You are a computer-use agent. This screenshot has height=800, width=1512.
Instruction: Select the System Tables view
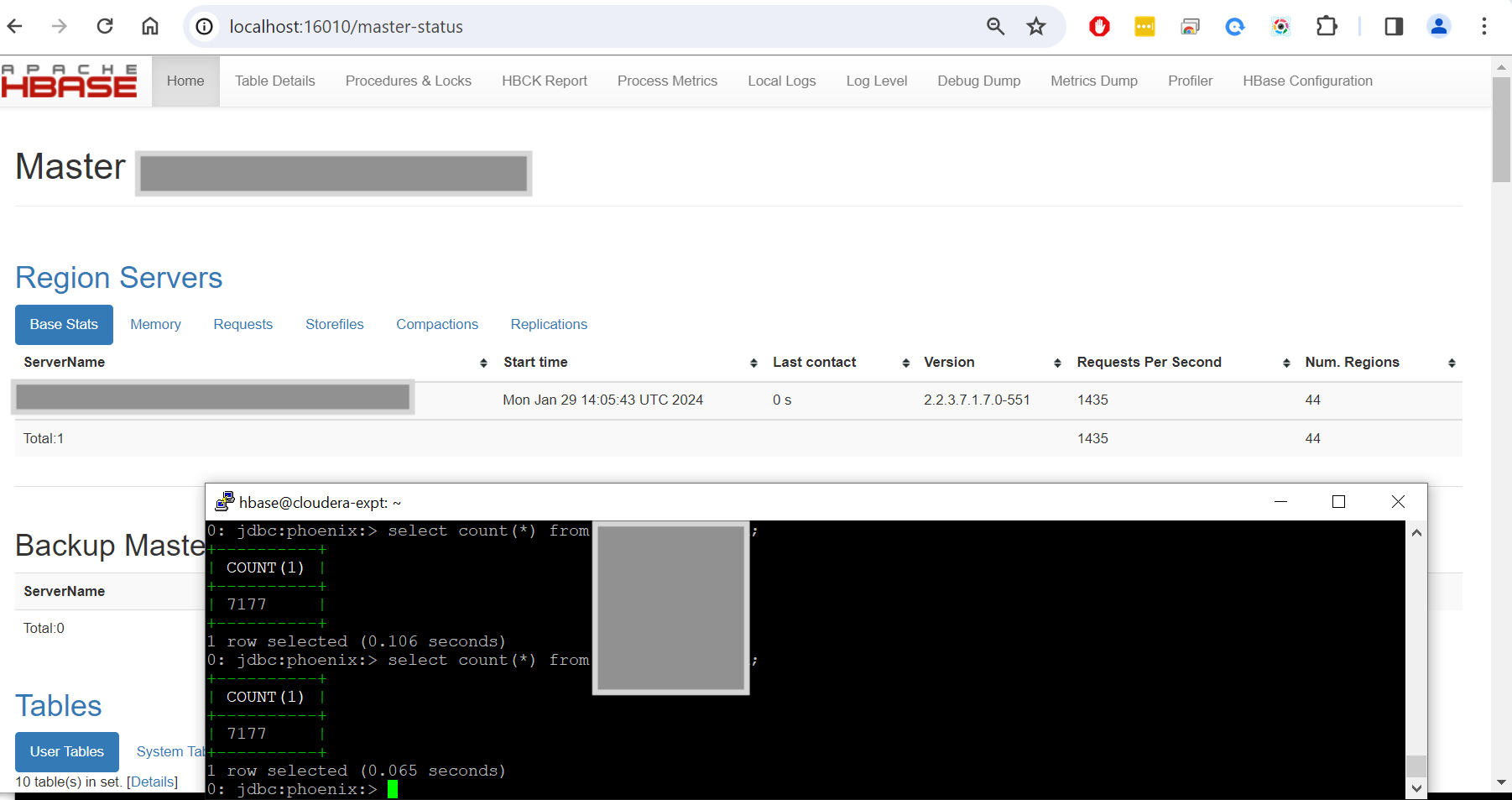[169, 751]
